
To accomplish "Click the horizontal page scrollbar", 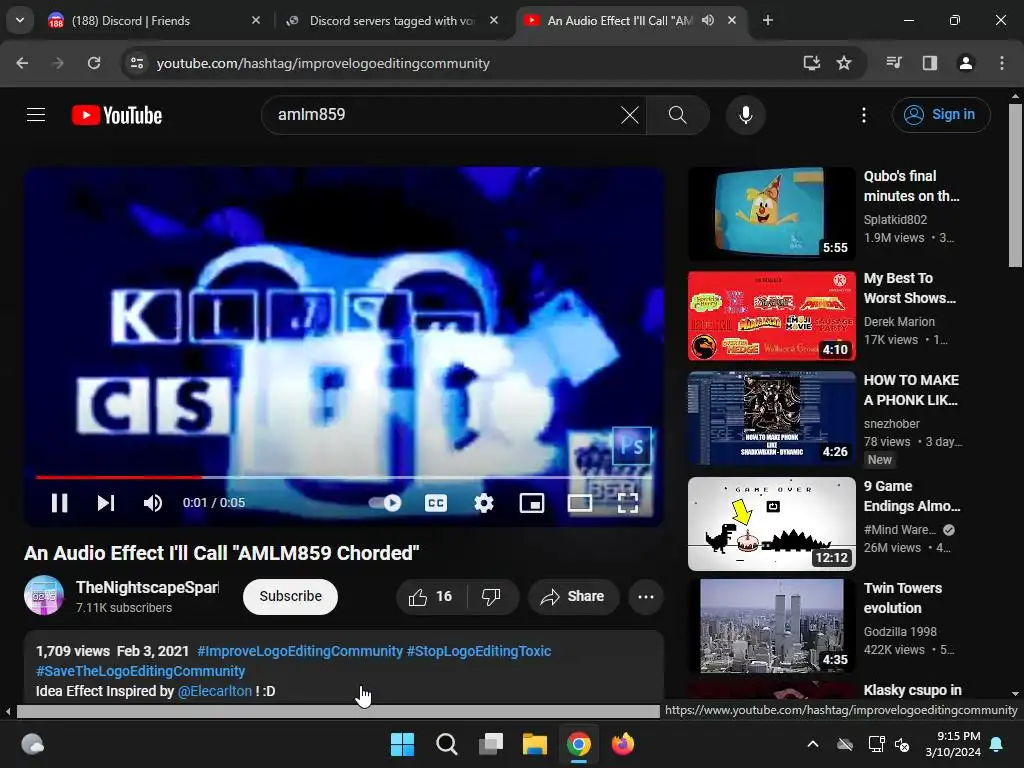I will (338, 711).
